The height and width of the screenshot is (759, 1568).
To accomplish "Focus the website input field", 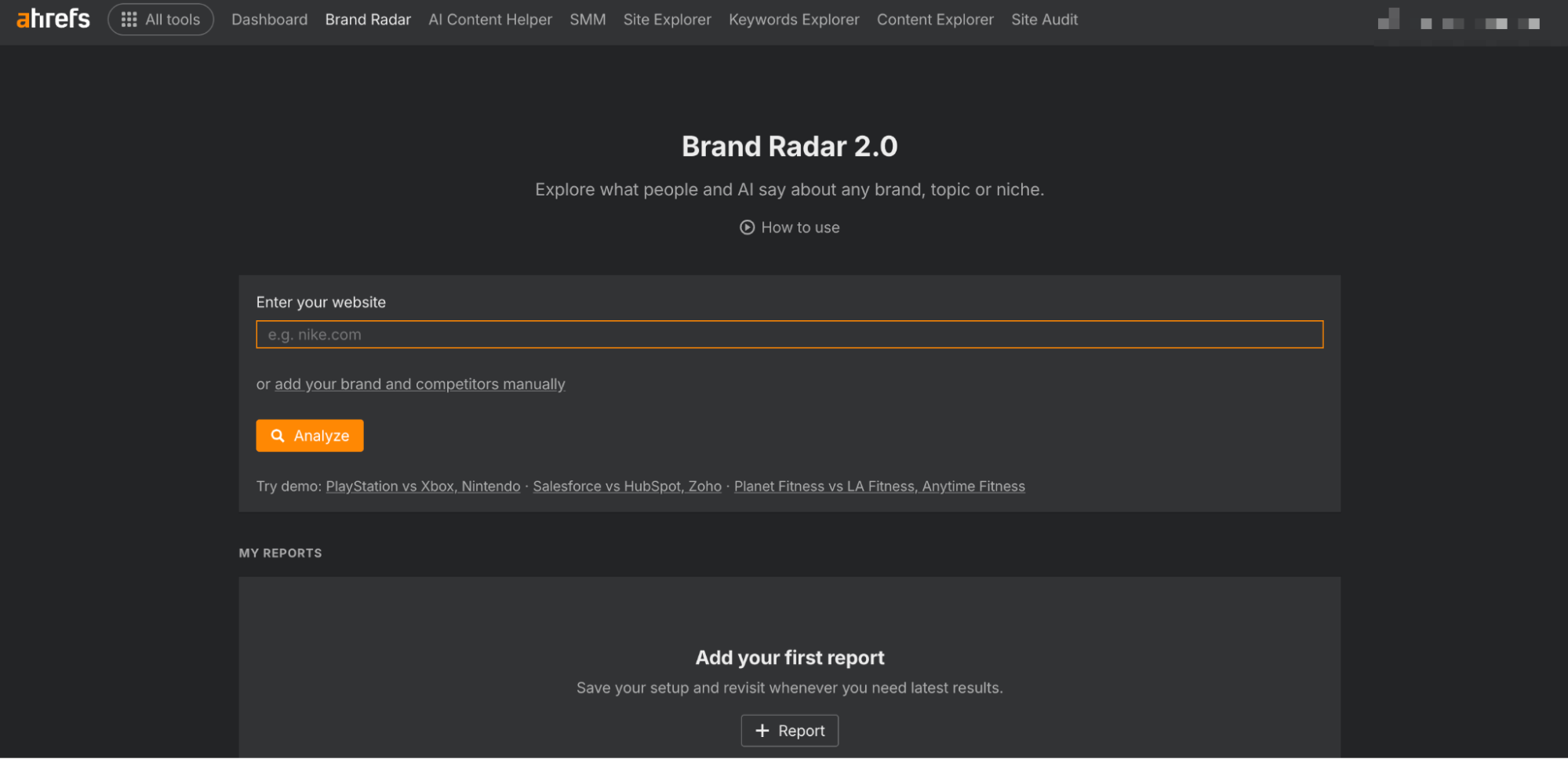I will 789,334.
